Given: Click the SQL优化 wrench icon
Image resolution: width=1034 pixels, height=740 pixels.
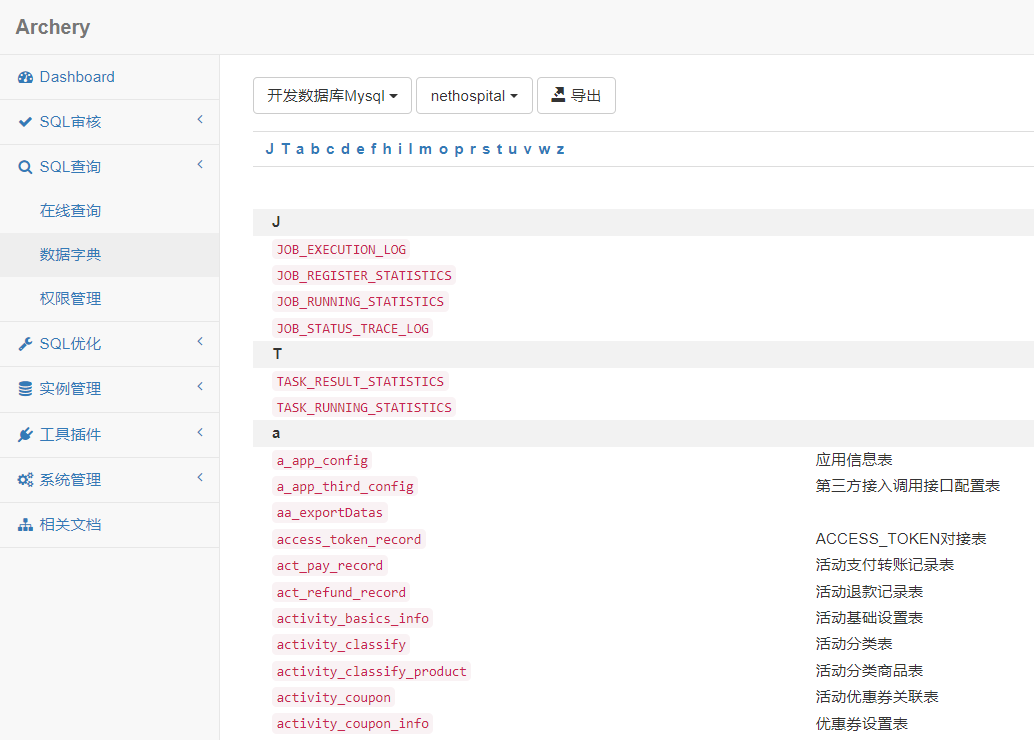Looking at the screenshot, I should (26, 344).
